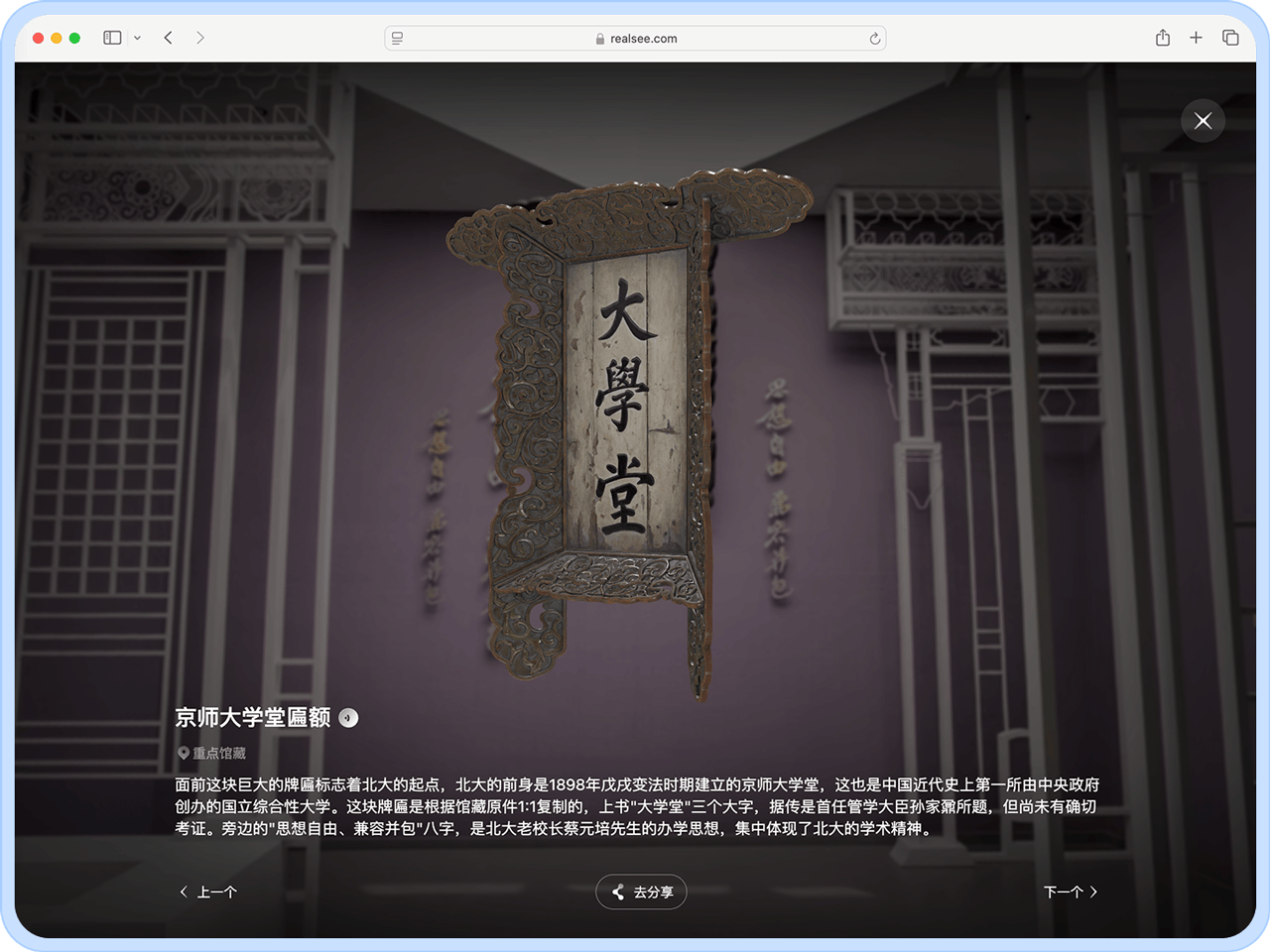
Task: Close the exhibit detail overlay
Action: coord(1203,121)
